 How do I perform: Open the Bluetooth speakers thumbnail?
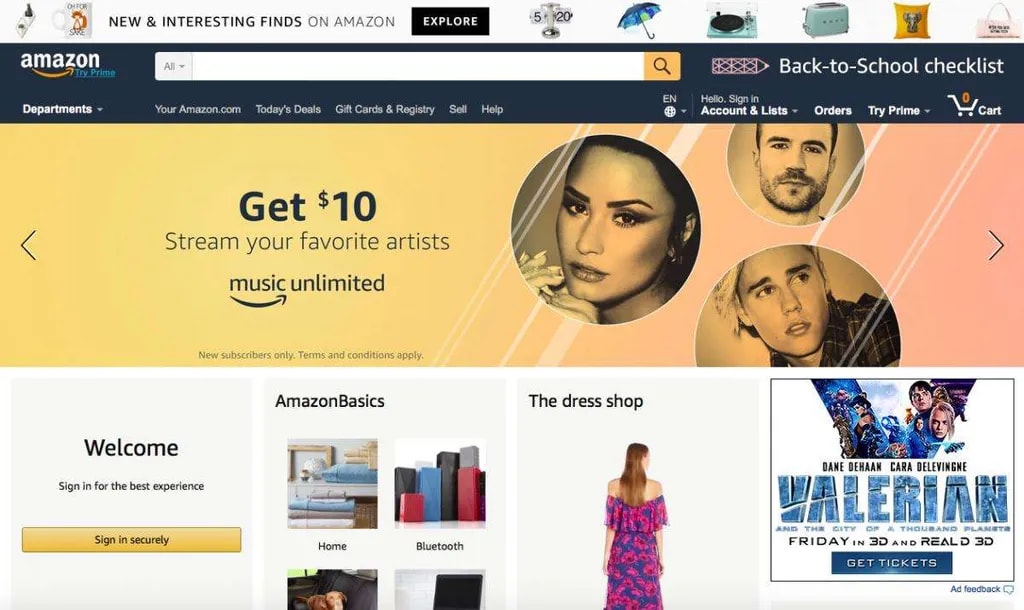tap(440, 483)
